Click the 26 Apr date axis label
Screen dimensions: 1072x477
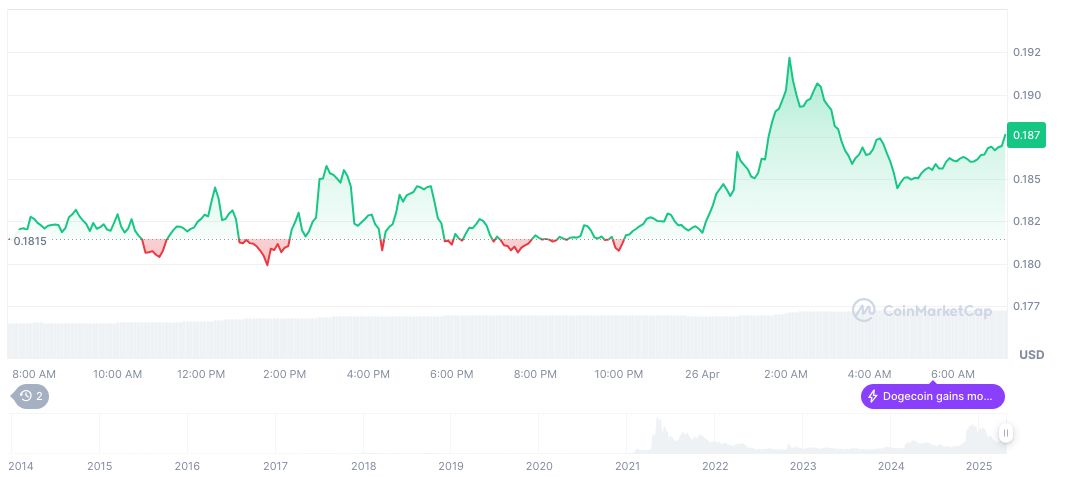[702, 374]
